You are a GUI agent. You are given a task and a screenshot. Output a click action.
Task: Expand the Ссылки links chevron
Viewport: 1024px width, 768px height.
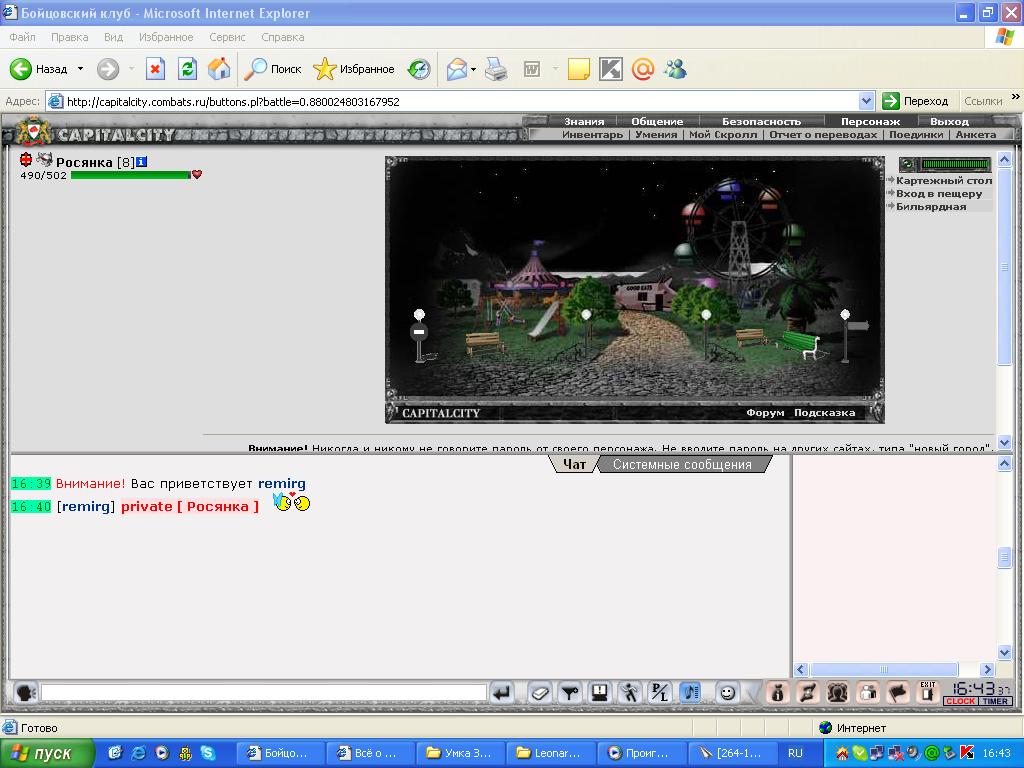[x=1016, y=97]
